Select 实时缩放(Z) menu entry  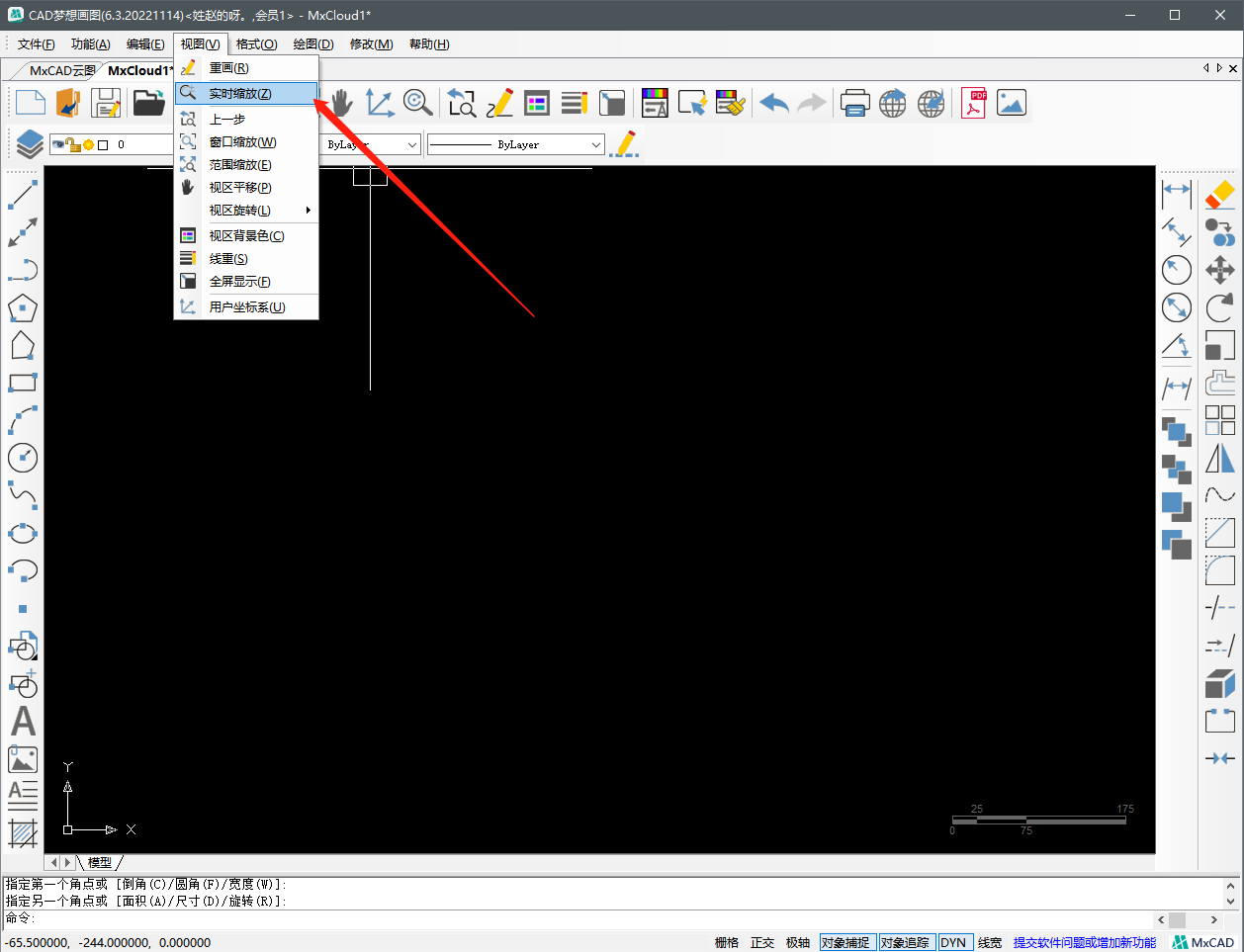[246, 93]
